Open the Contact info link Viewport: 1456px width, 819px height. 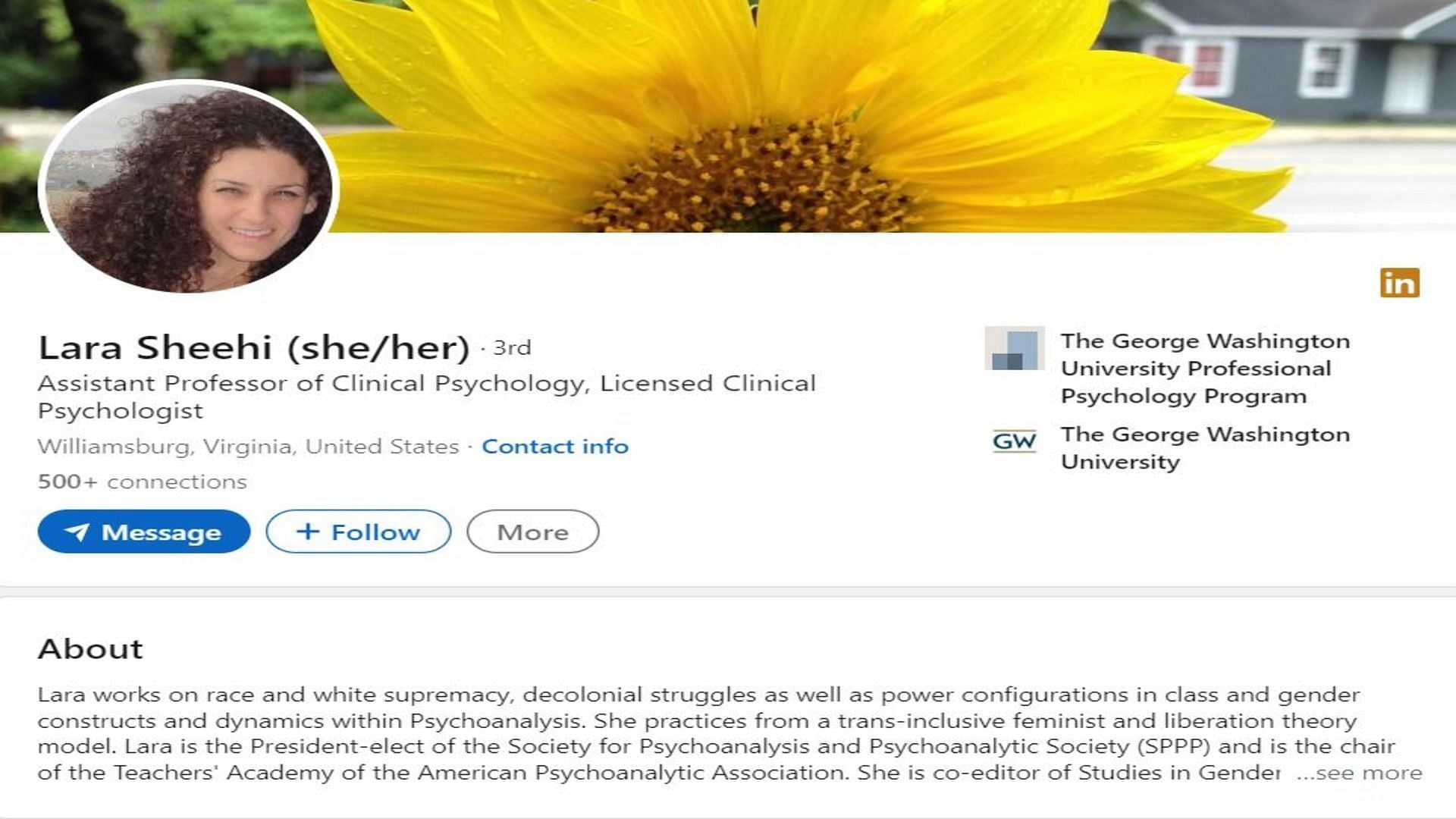click(x=555, y=447)
